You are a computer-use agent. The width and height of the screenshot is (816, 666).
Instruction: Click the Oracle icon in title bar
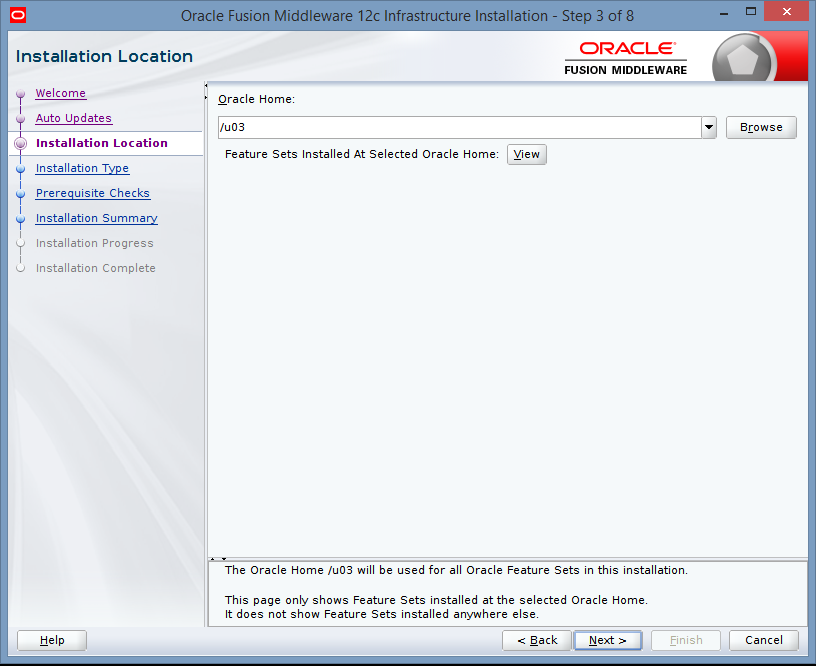click(18, 15)
